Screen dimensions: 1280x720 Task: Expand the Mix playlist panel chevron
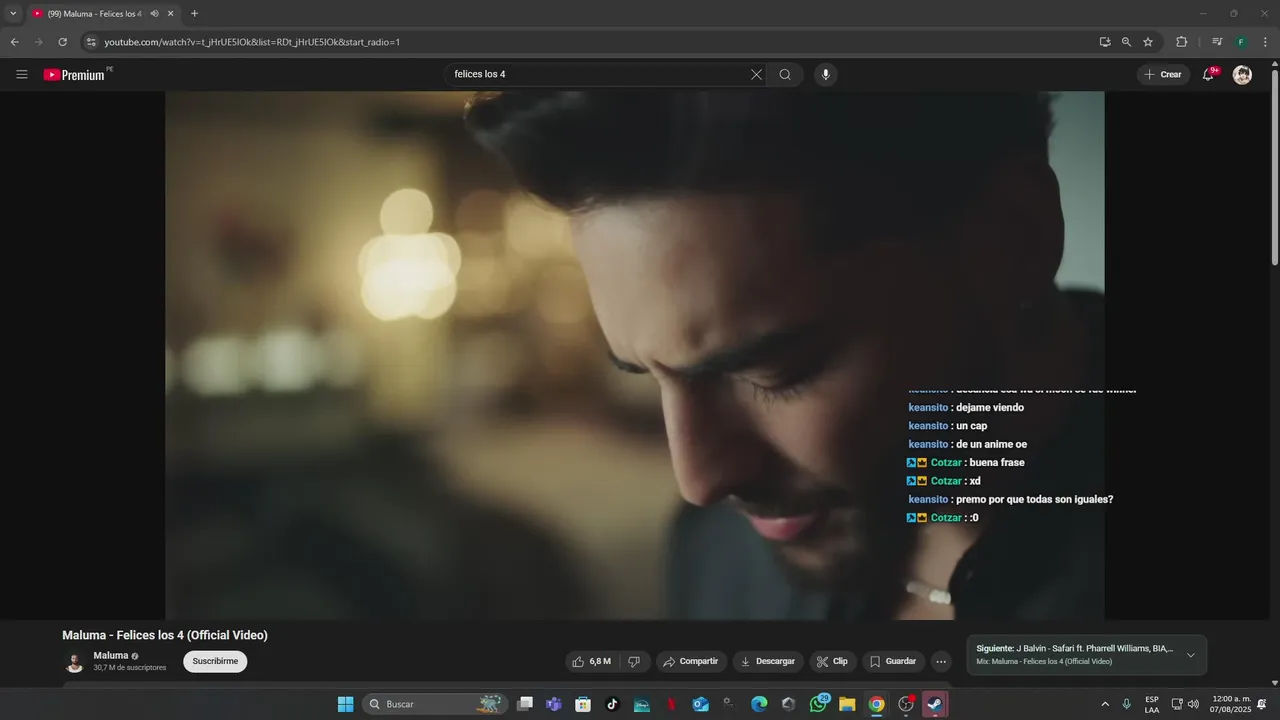click(1190, 655)
